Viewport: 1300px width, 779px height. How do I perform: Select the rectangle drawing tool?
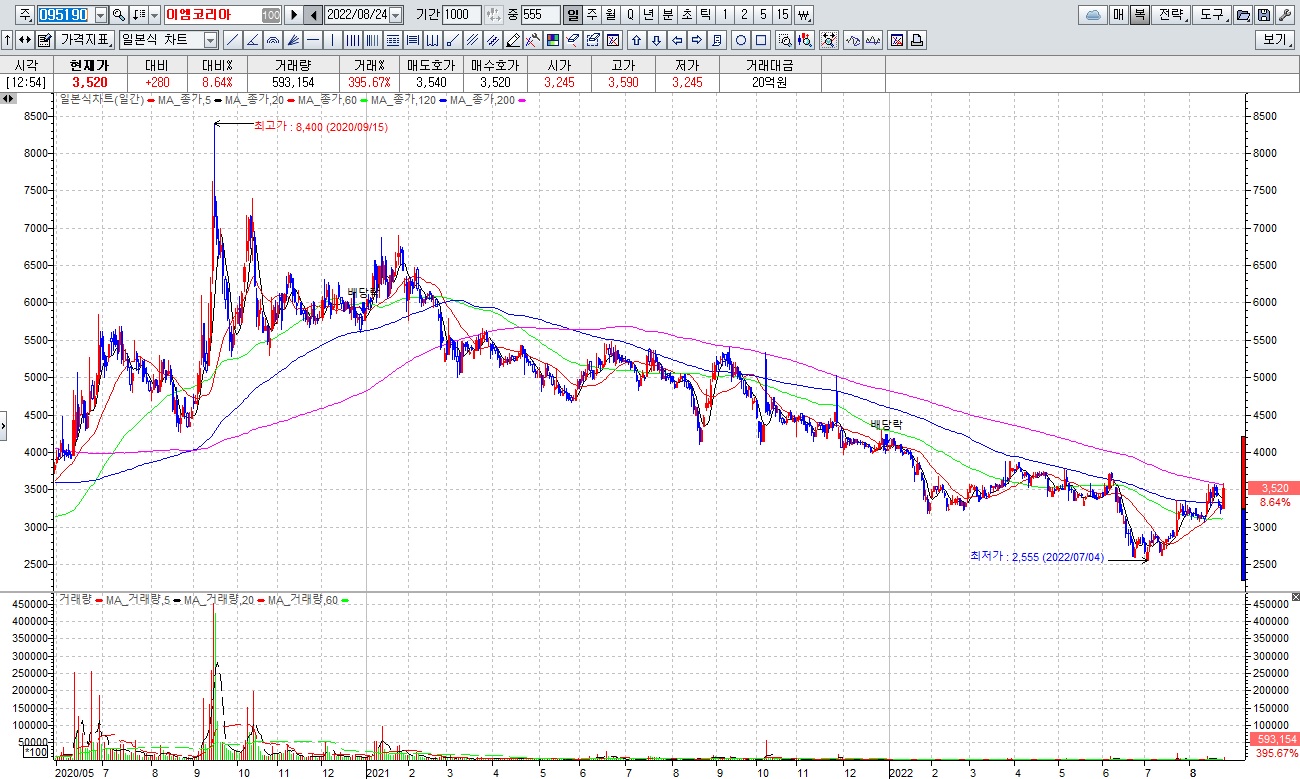(761, 40)
